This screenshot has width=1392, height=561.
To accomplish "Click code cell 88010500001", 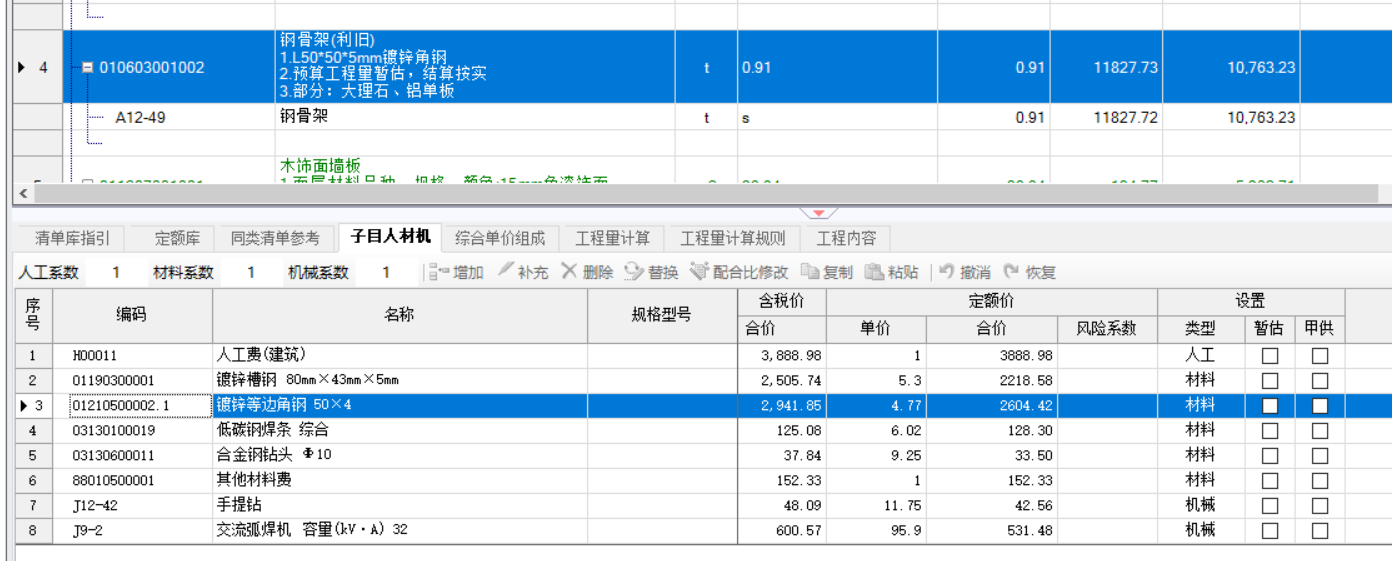I will [x=132, y=481].
